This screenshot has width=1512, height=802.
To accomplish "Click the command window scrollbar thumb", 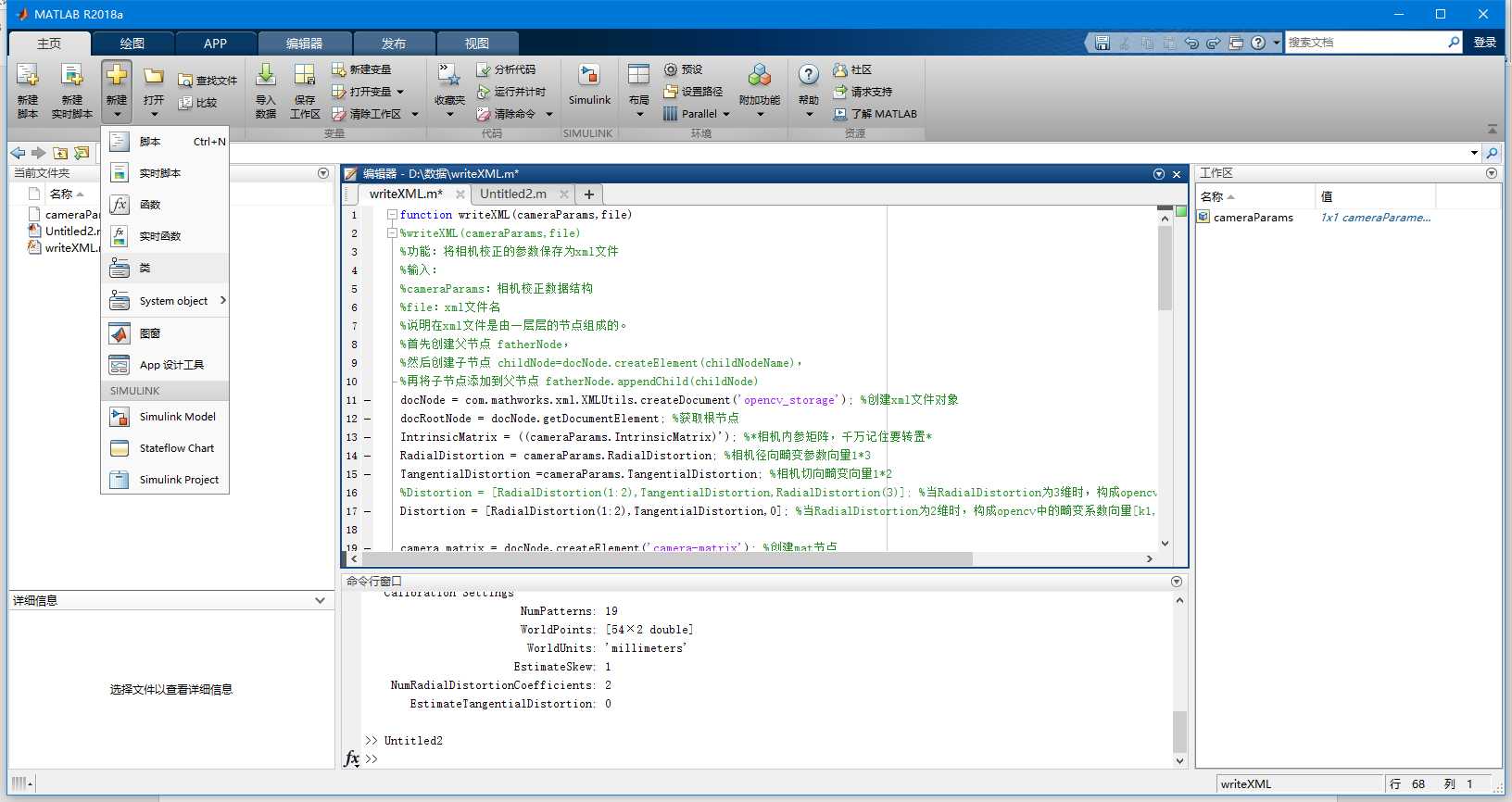I will coord(1179,732).
